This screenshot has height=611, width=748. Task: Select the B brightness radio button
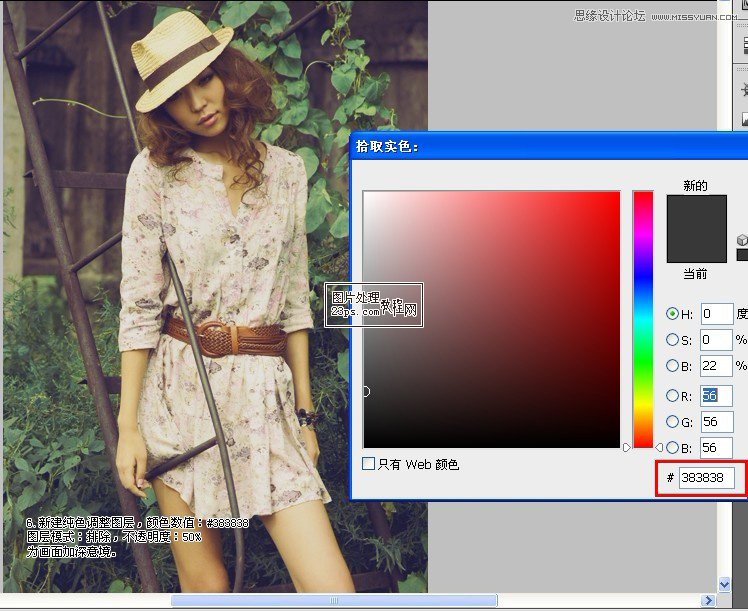(x=672, y=365)
